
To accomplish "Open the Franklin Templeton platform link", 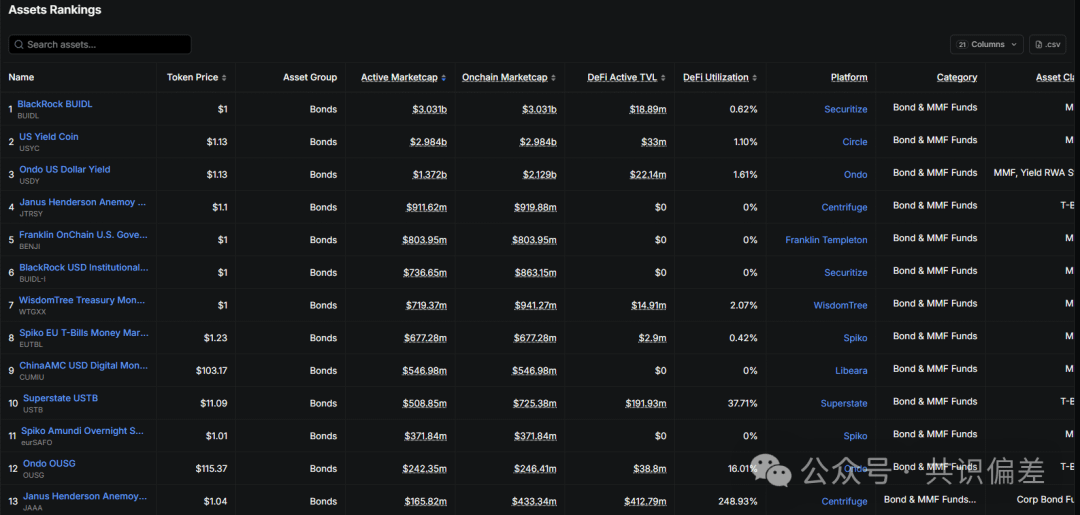I will [827, 240].
